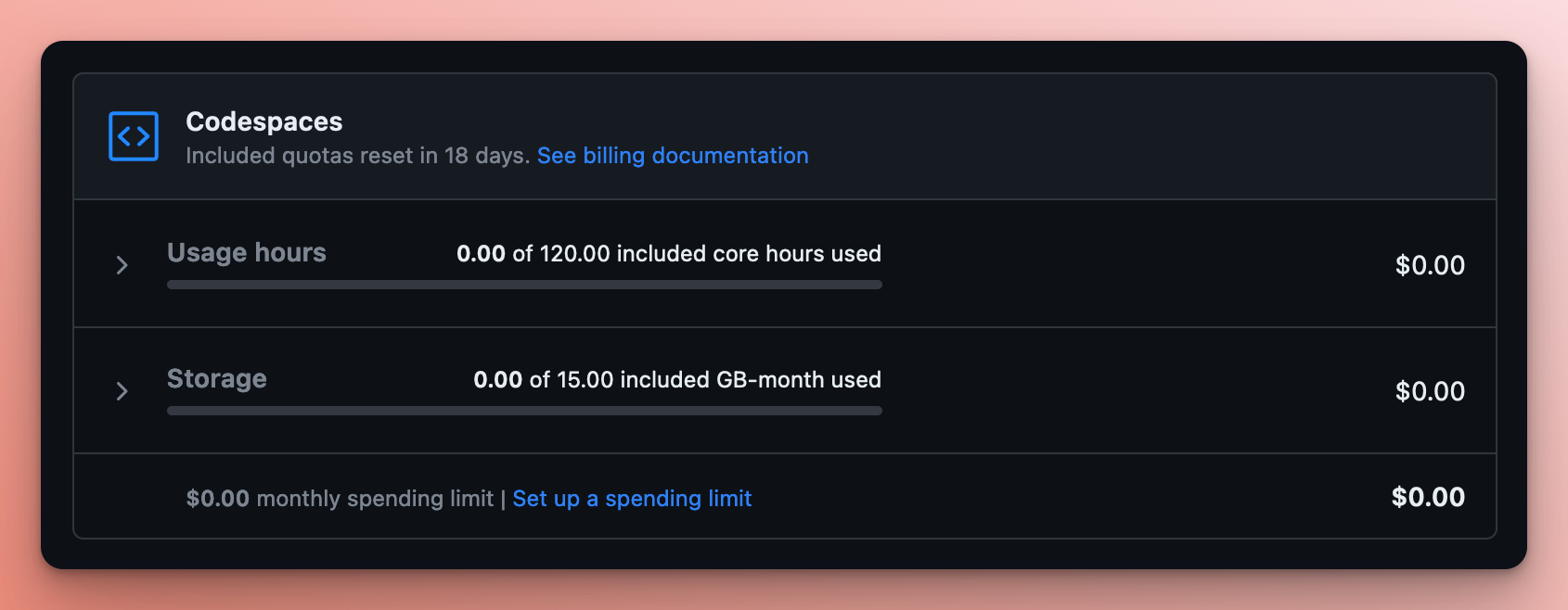Click the $0.00 total at bottom right
Image resolution: width=1568 pixels, height=610 pixels.
click(1428, 497)
